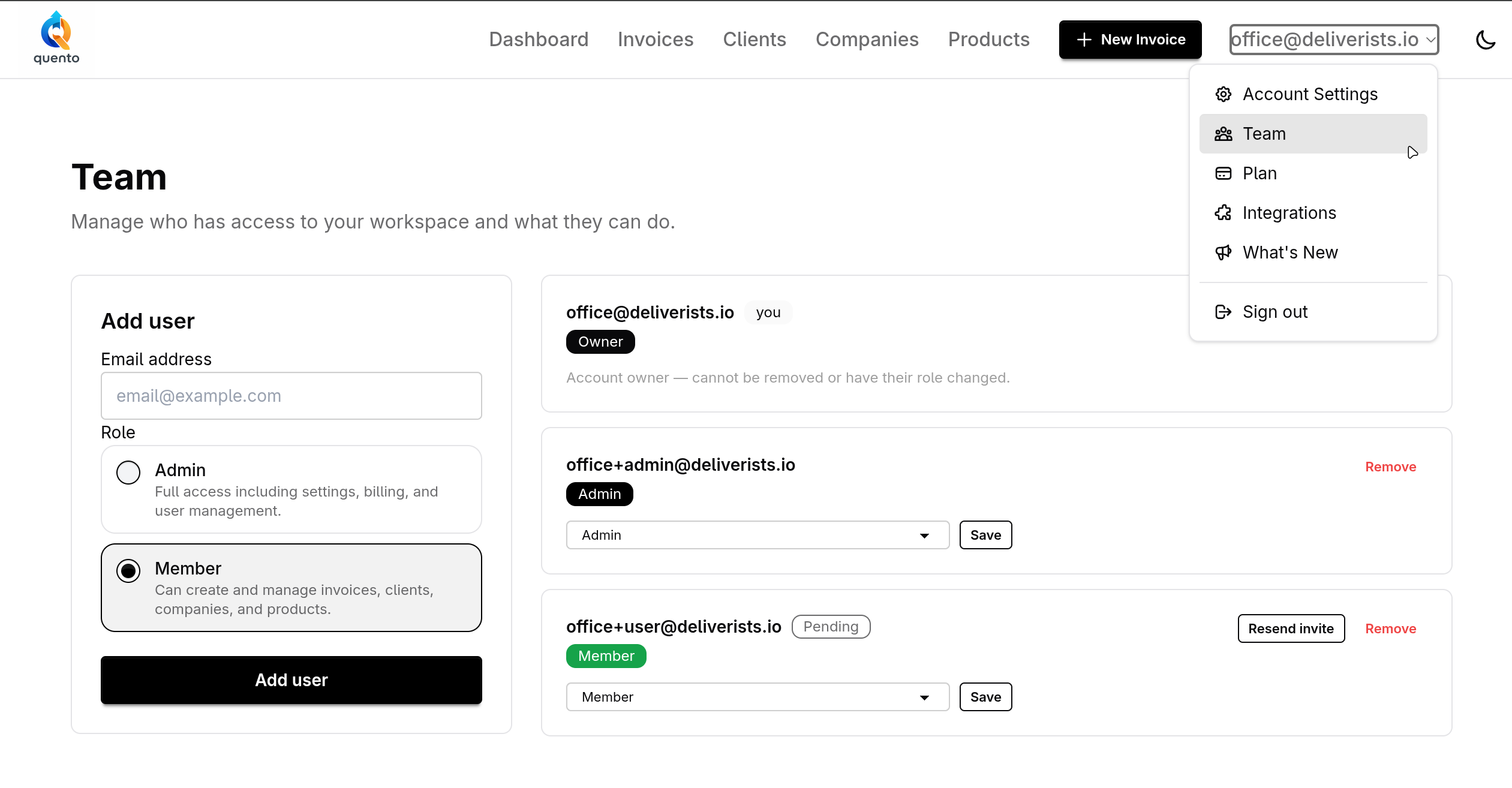Choose Account Settings from menu
Screen dimensions: 1512x788
click(1313, 94)
